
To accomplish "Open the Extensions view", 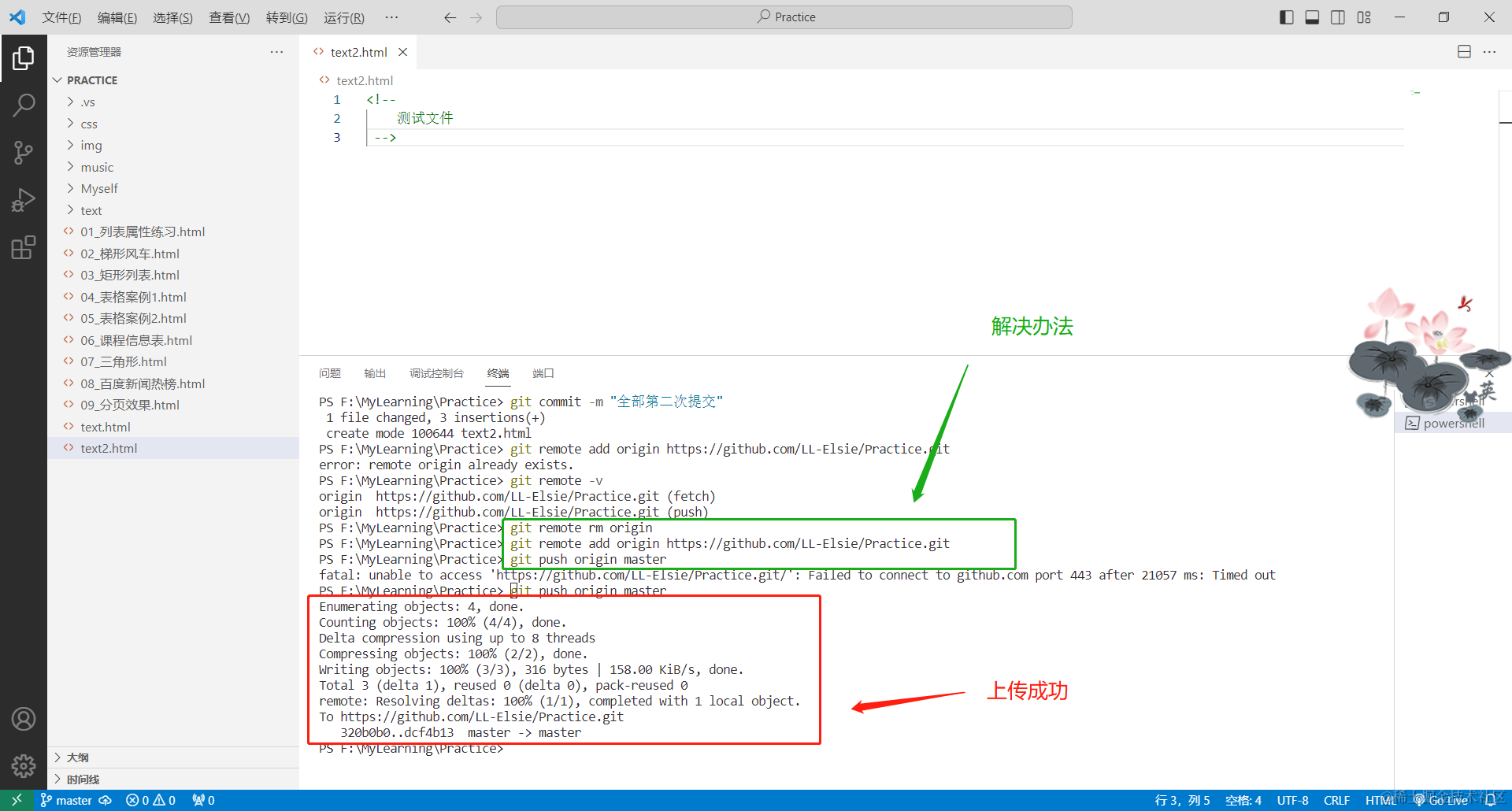I will click(x=24, y=248).
